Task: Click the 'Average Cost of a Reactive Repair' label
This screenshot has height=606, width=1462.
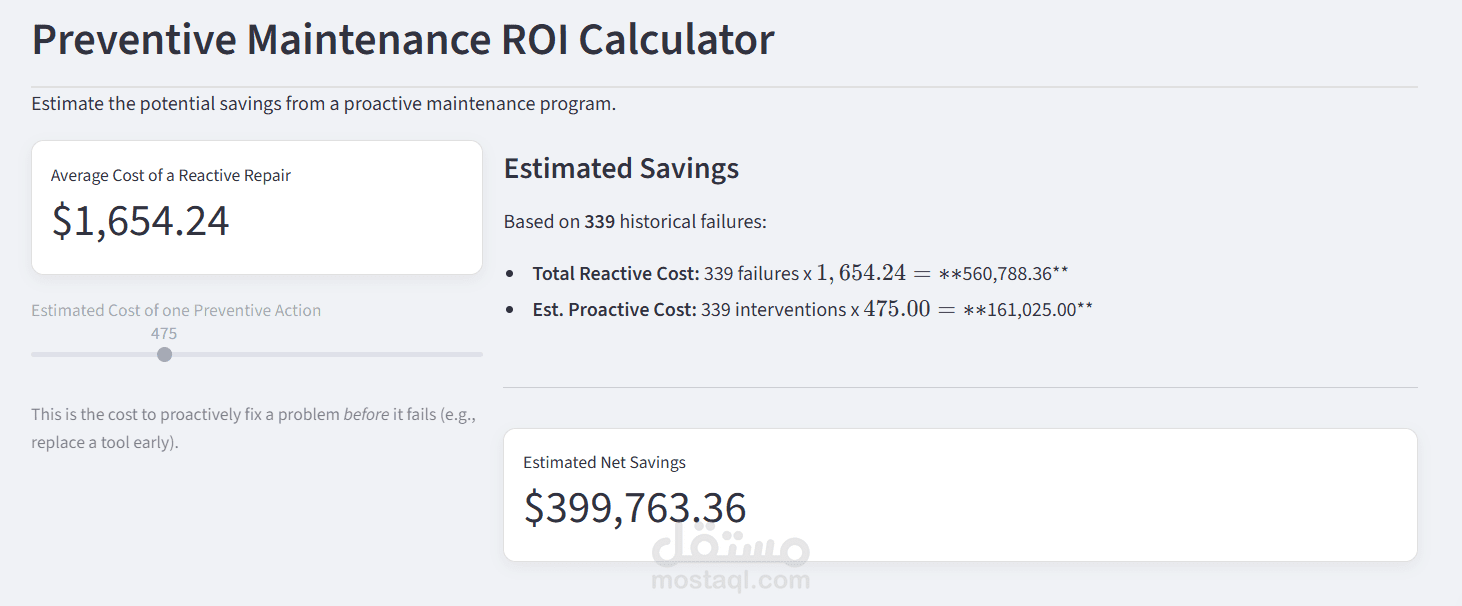Action: click(171, 175)
